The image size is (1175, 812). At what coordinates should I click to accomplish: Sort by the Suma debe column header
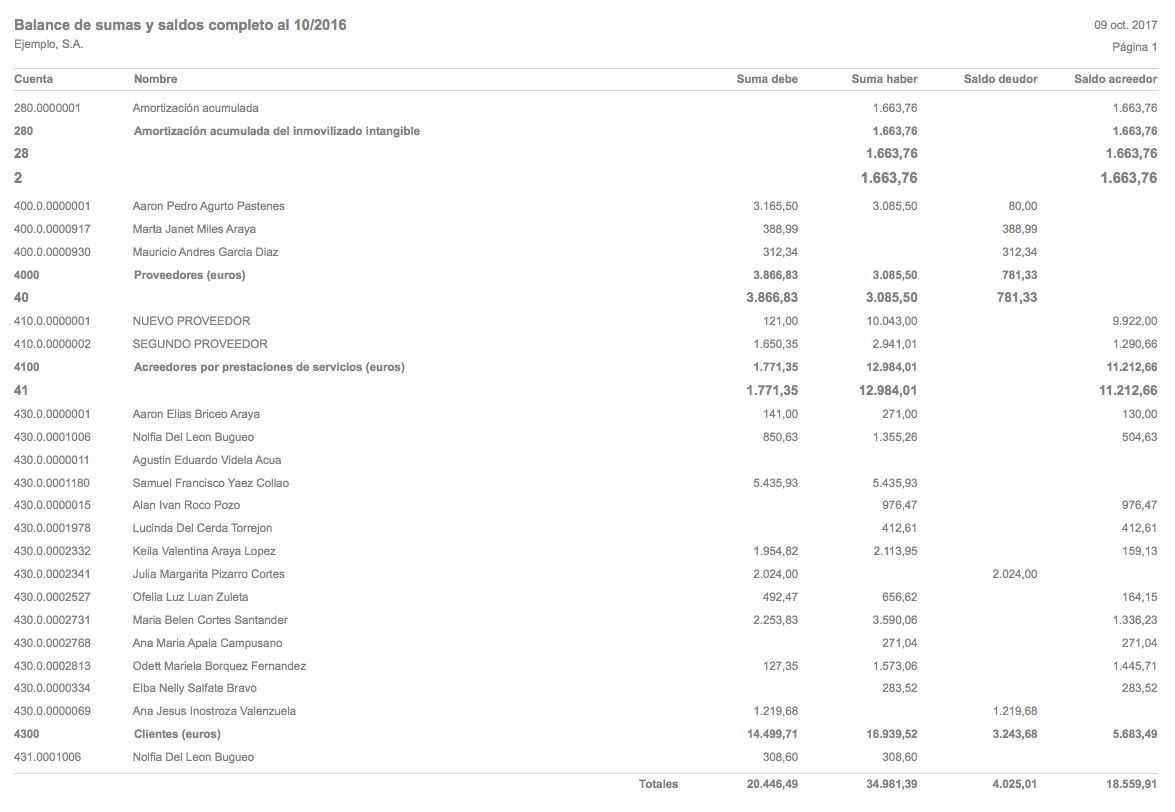pos(767,79)
